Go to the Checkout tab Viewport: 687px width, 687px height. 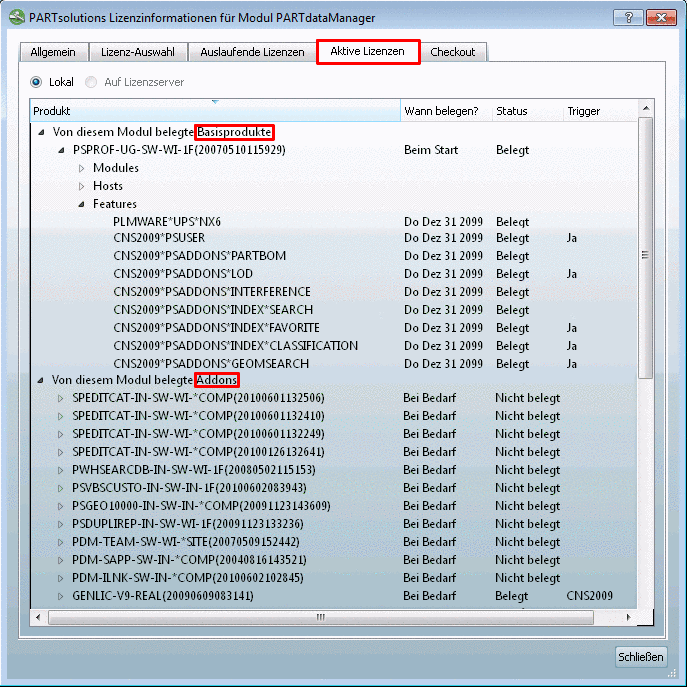[x=453, y=52]
